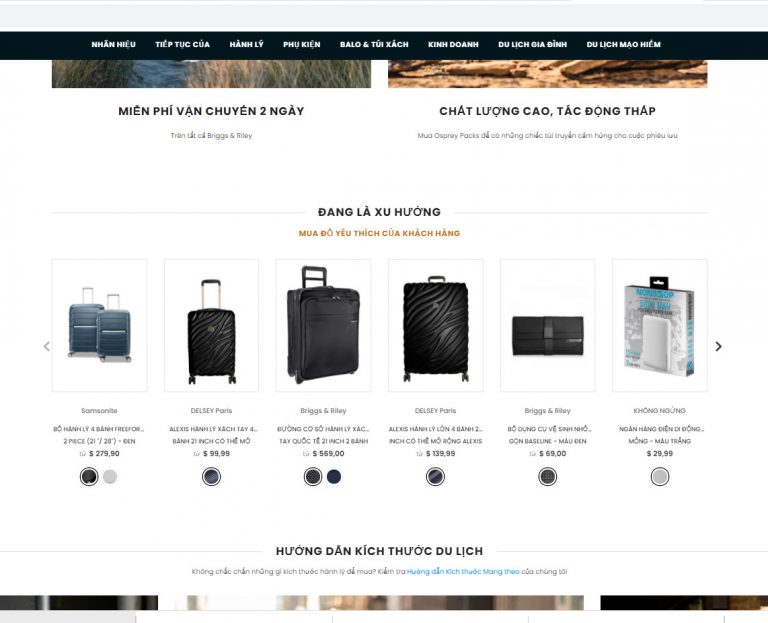The height and width of the screenshot is (623, 768).
Task: Pick the swatch under DELSEY Alexis $99,99 carry-on
Action: tap(212, 477)
